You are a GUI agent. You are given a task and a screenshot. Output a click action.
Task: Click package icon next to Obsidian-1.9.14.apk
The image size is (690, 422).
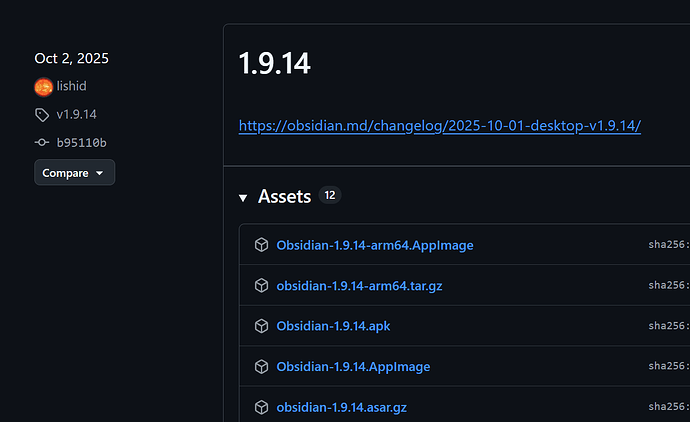pyautogui.click(x=261, y=326)
